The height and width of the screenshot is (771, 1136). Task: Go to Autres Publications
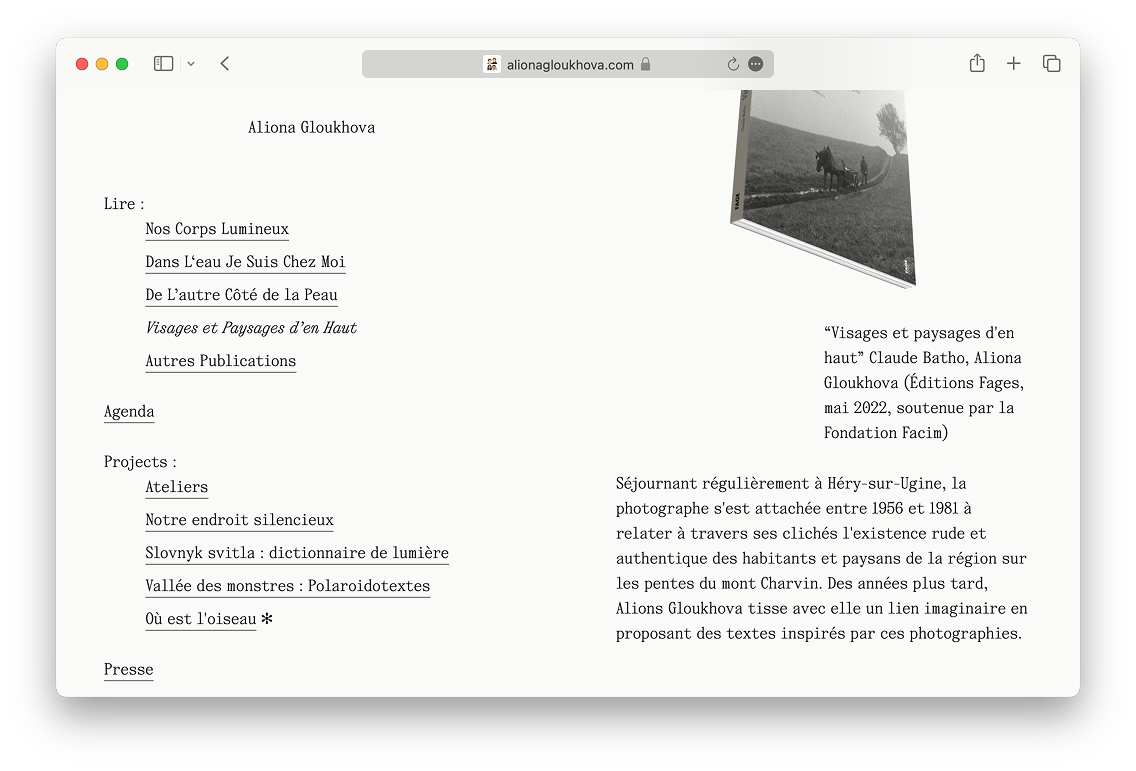tap(220, 361)
